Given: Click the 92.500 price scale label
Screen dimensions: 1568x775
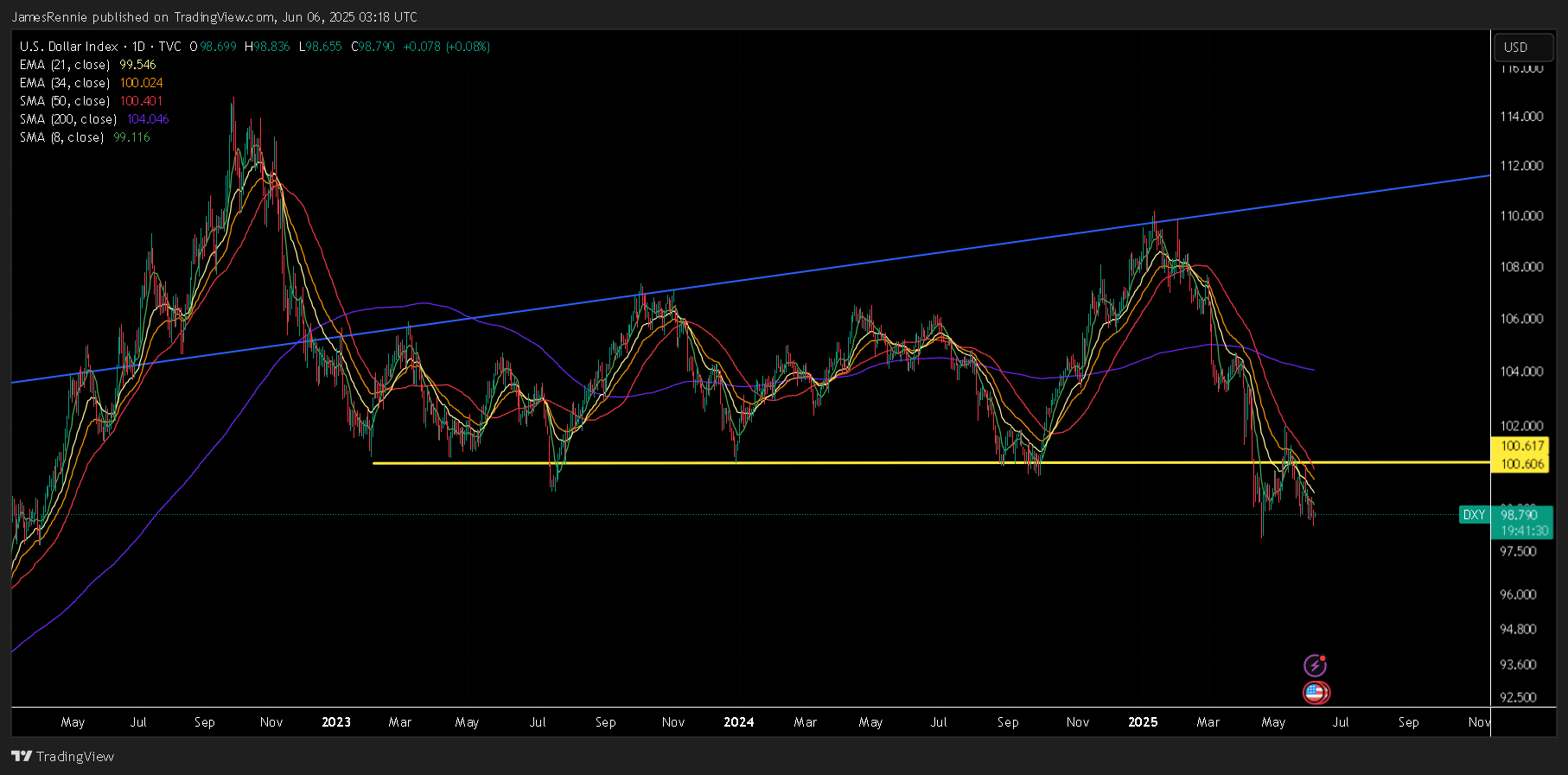Looking at the screenshot, I should click(1519, 697).
